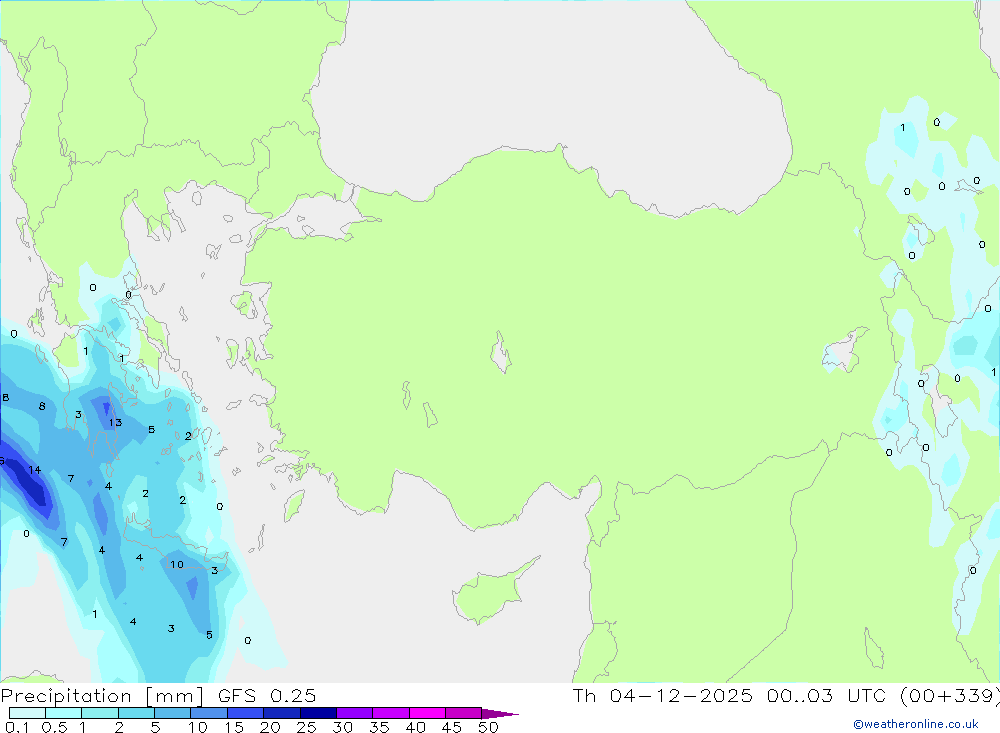Image resolution: width=1000 pixels, height=733 pixels.
Task: Click the legend swatch between 0.1 and 0.5
Action: [27, 713]
